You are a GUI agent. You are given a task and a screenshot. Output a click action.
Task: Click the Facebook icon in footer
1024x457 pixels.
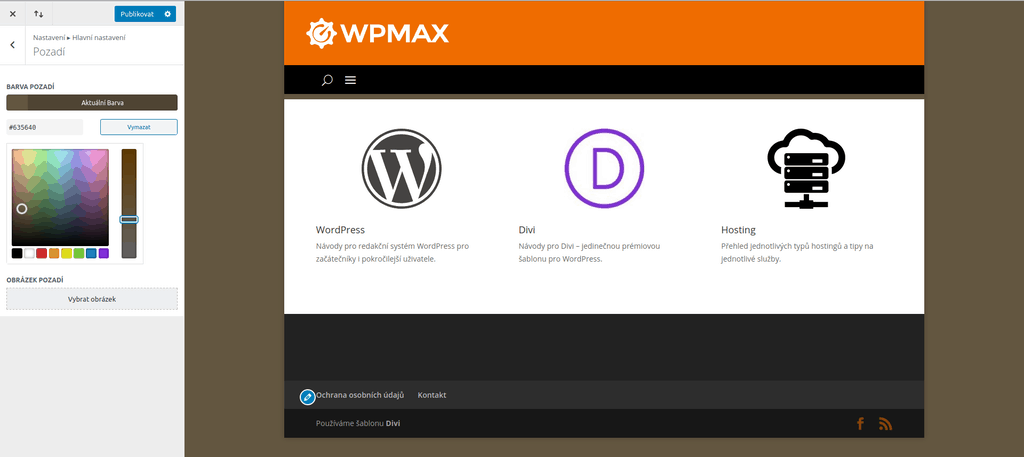pos(861,424)
